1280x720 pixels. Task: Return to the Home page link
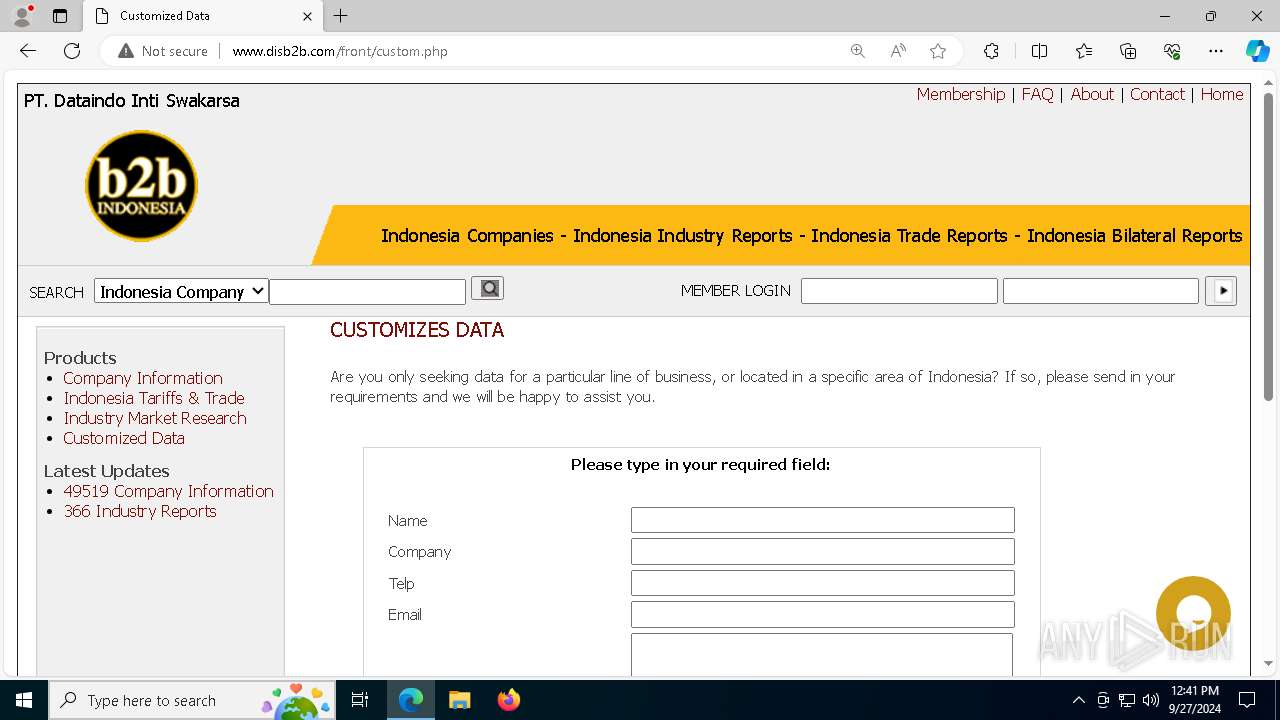pyautogui.click(x=1222, y=94)
